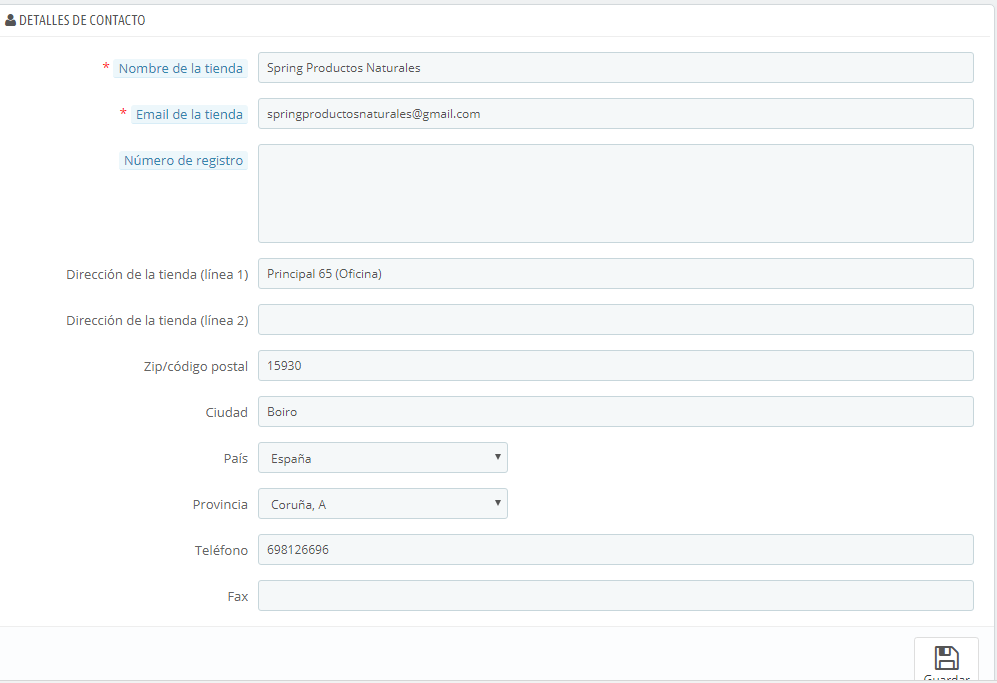This screenshot has width=997, height=683.
Task: Click the Detalles de Contacto panel heading
Action: tap(82, 20)
